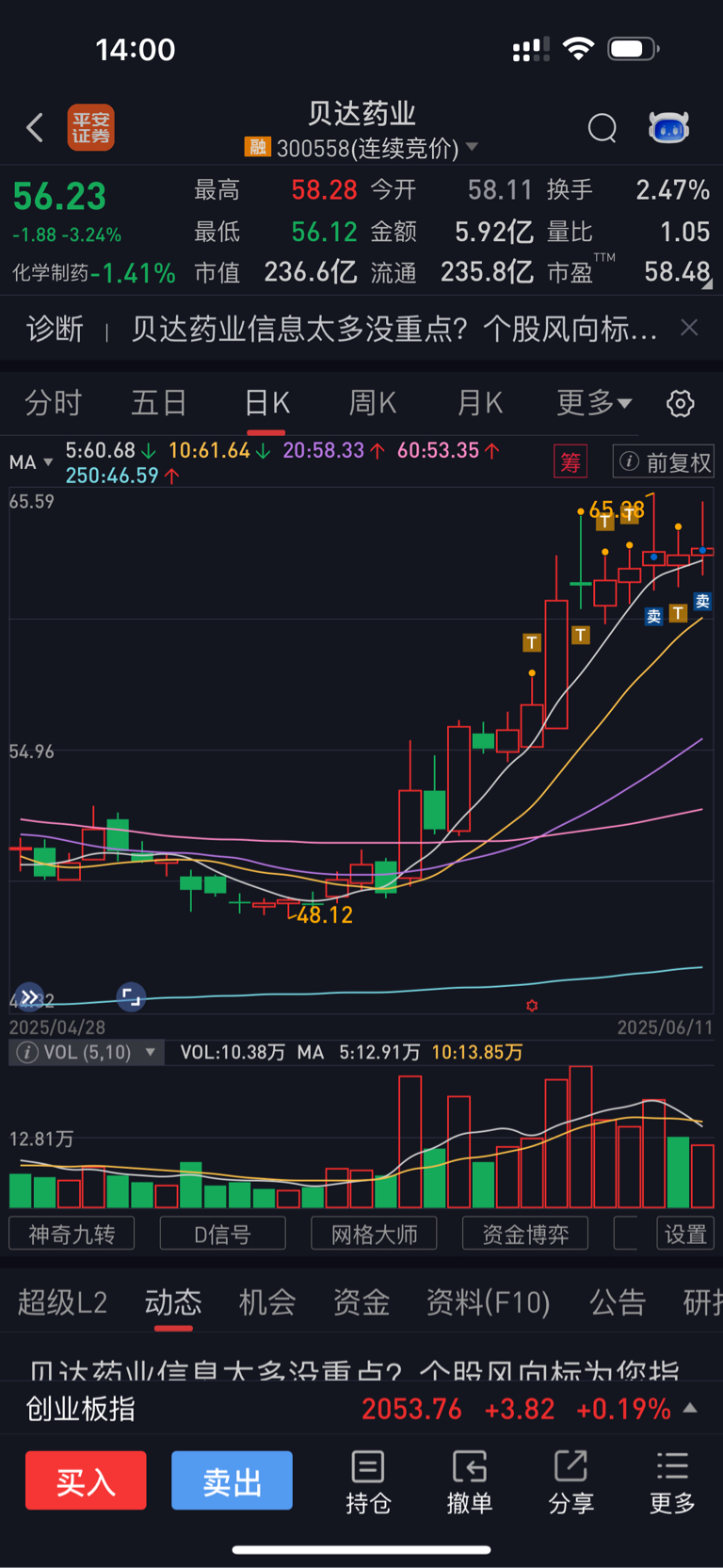Tap the 250:46.59 moving average value
Screen dimensions: 723x1568
(x=112, y=476)
